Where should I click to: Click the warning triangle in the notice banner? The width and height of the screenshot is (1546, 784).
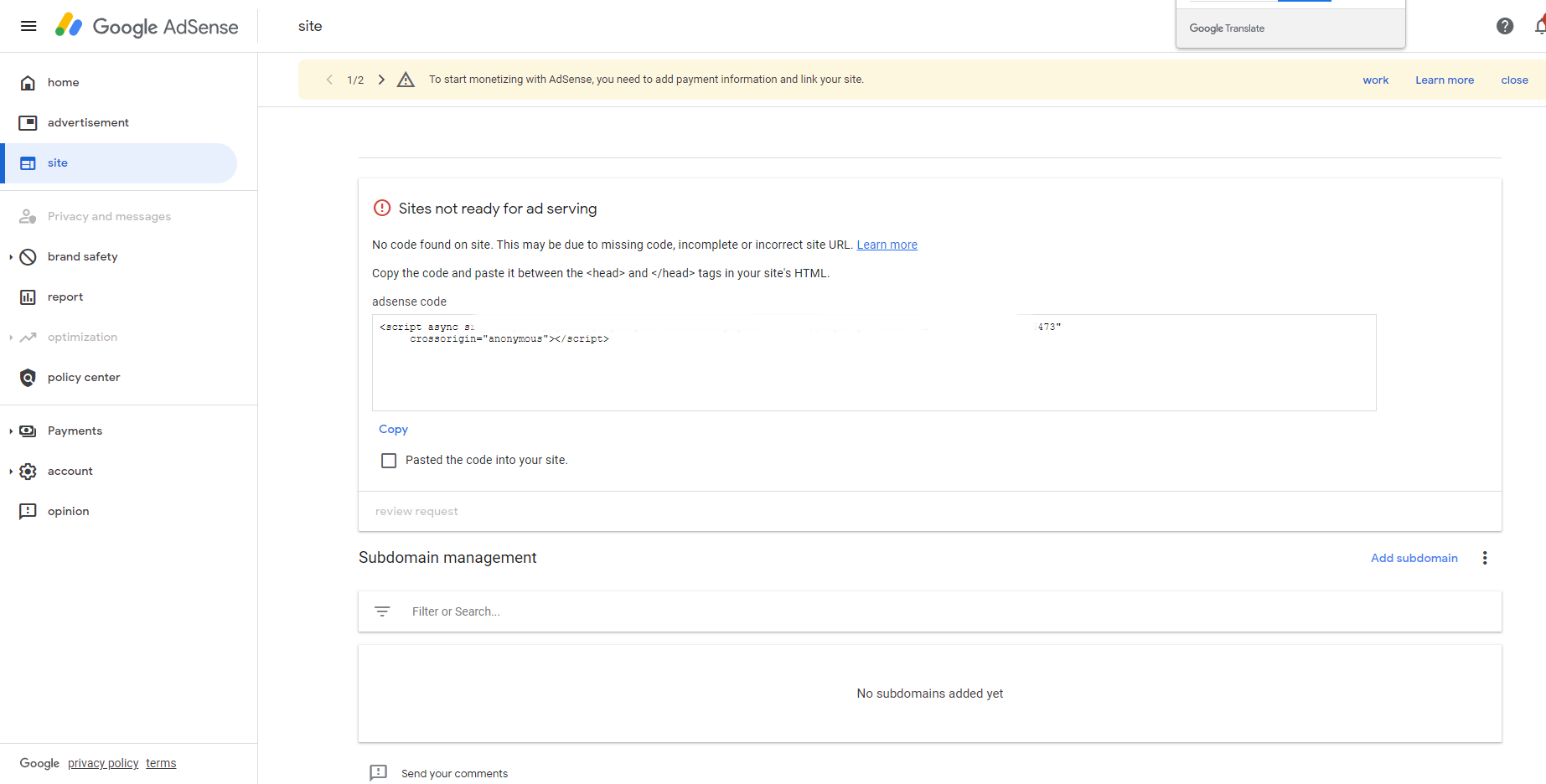coord(406,80)
